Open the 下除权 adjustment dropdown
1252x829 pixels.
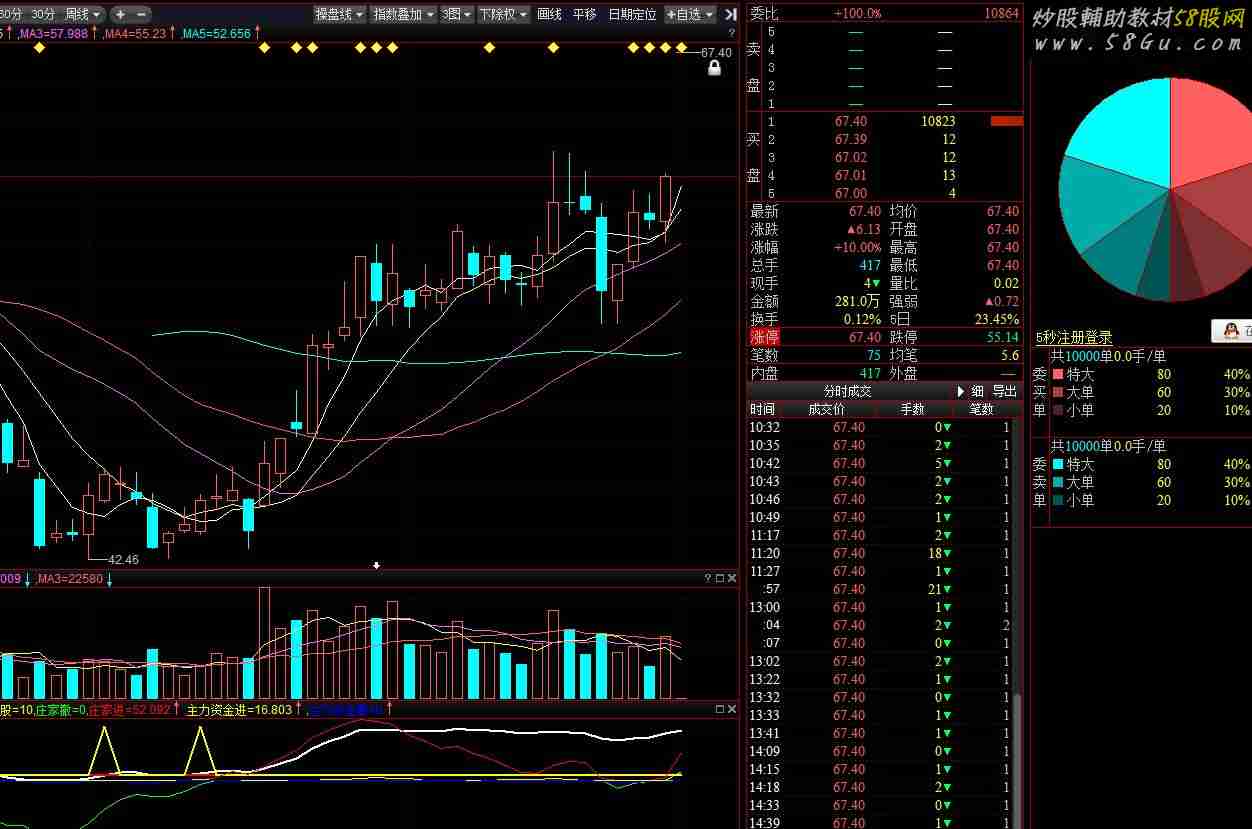502,14
